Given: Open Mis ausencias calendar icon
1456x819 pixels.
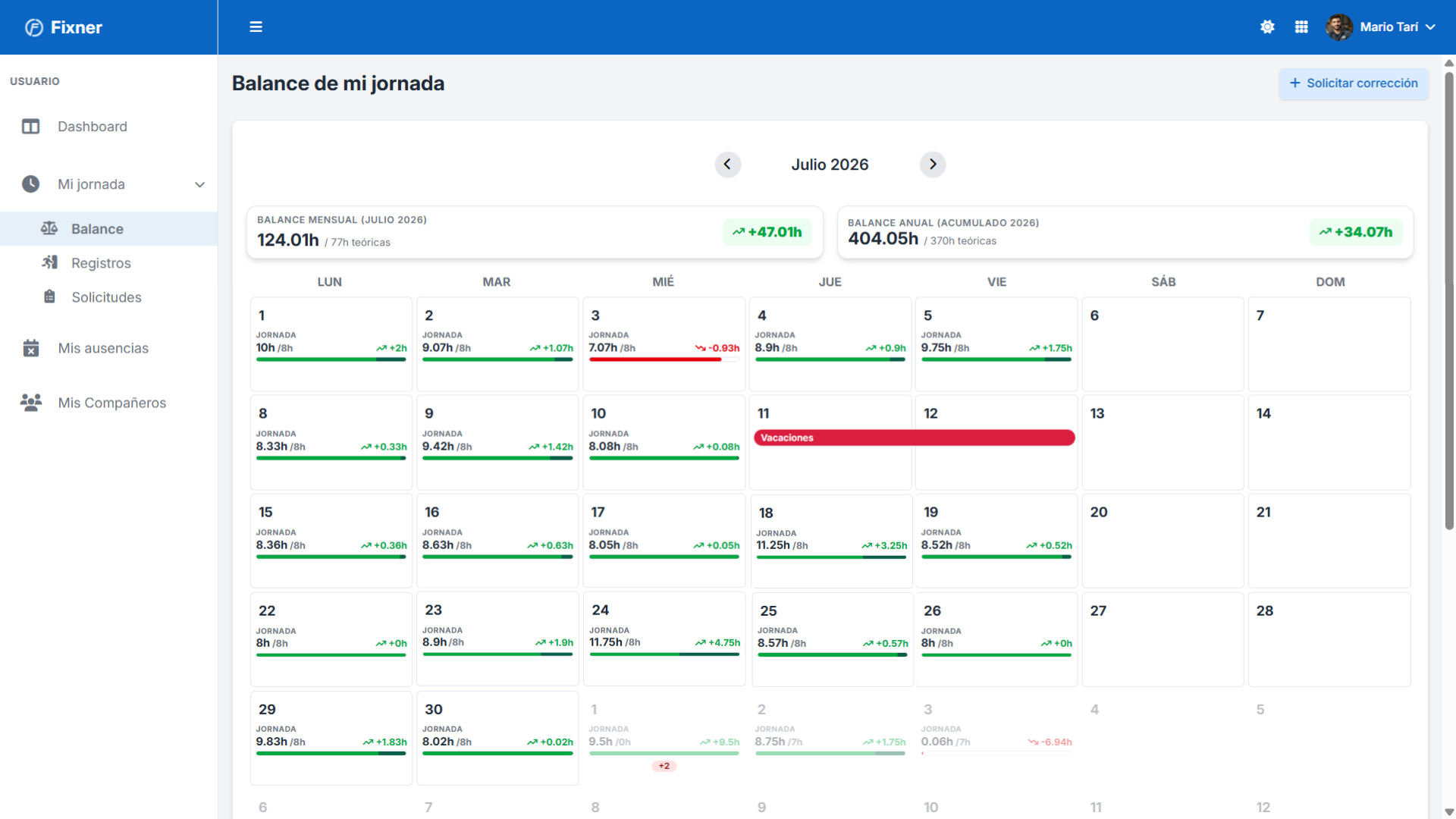Looking at the screenshot, I should (x=31, y=348).
